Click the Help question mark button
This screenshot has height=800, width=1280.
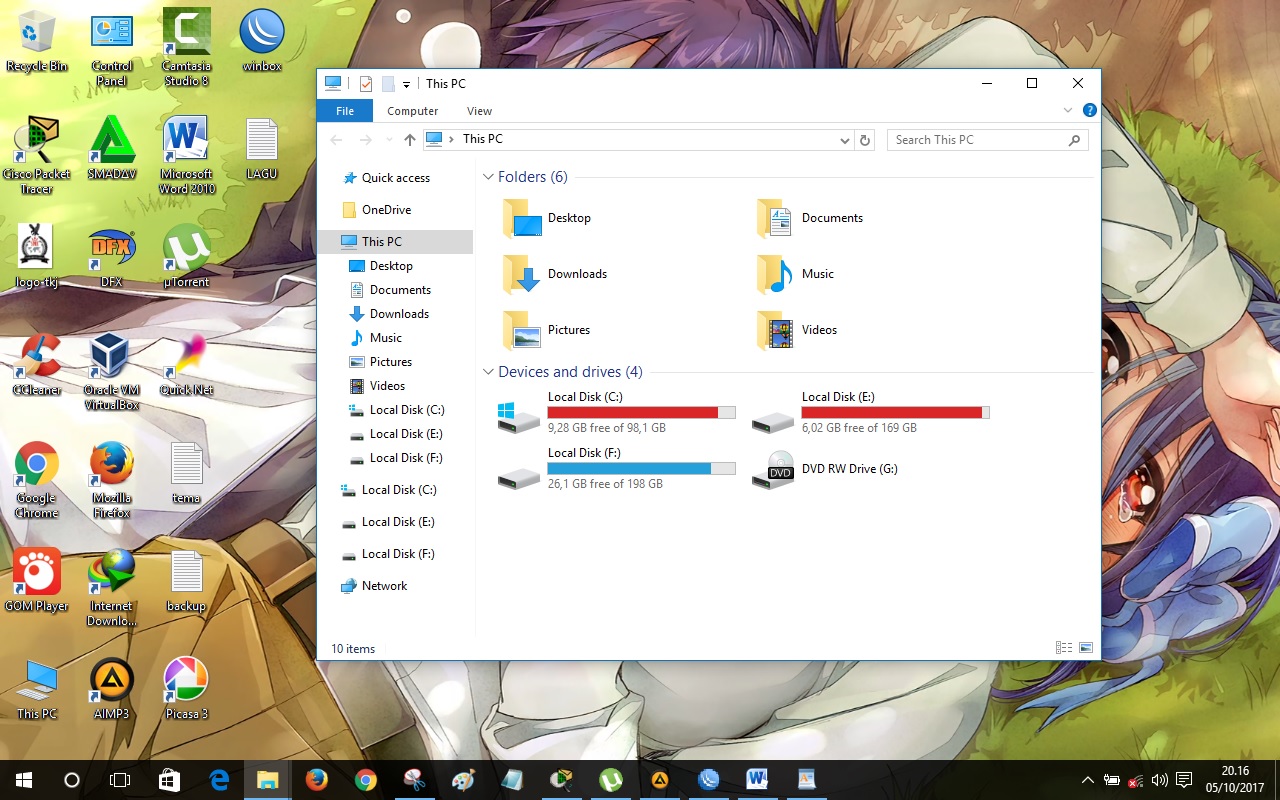pyautogui.click(x=1089, y=110)
